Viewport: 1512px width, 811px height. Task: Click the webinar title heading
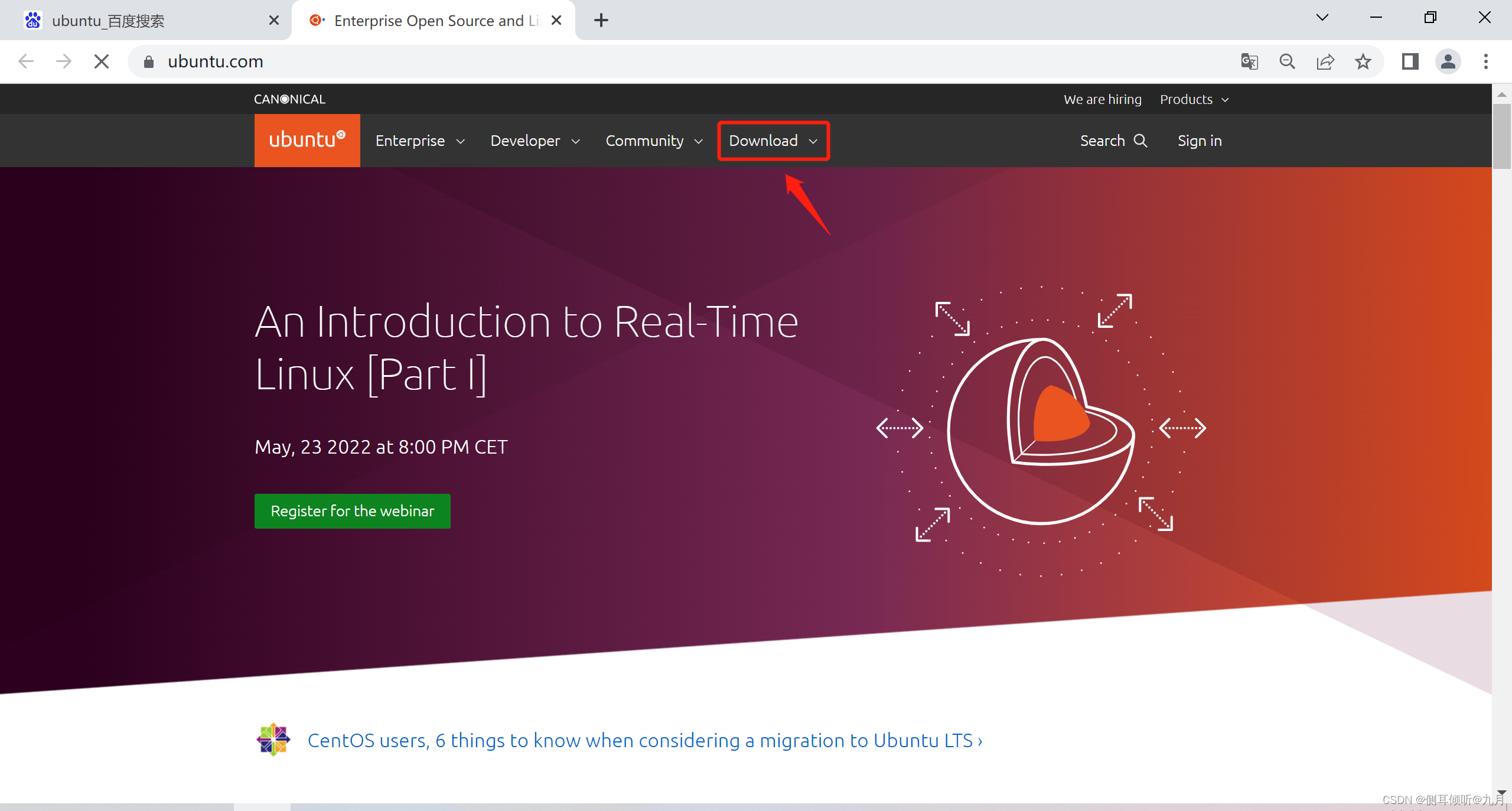526,348
